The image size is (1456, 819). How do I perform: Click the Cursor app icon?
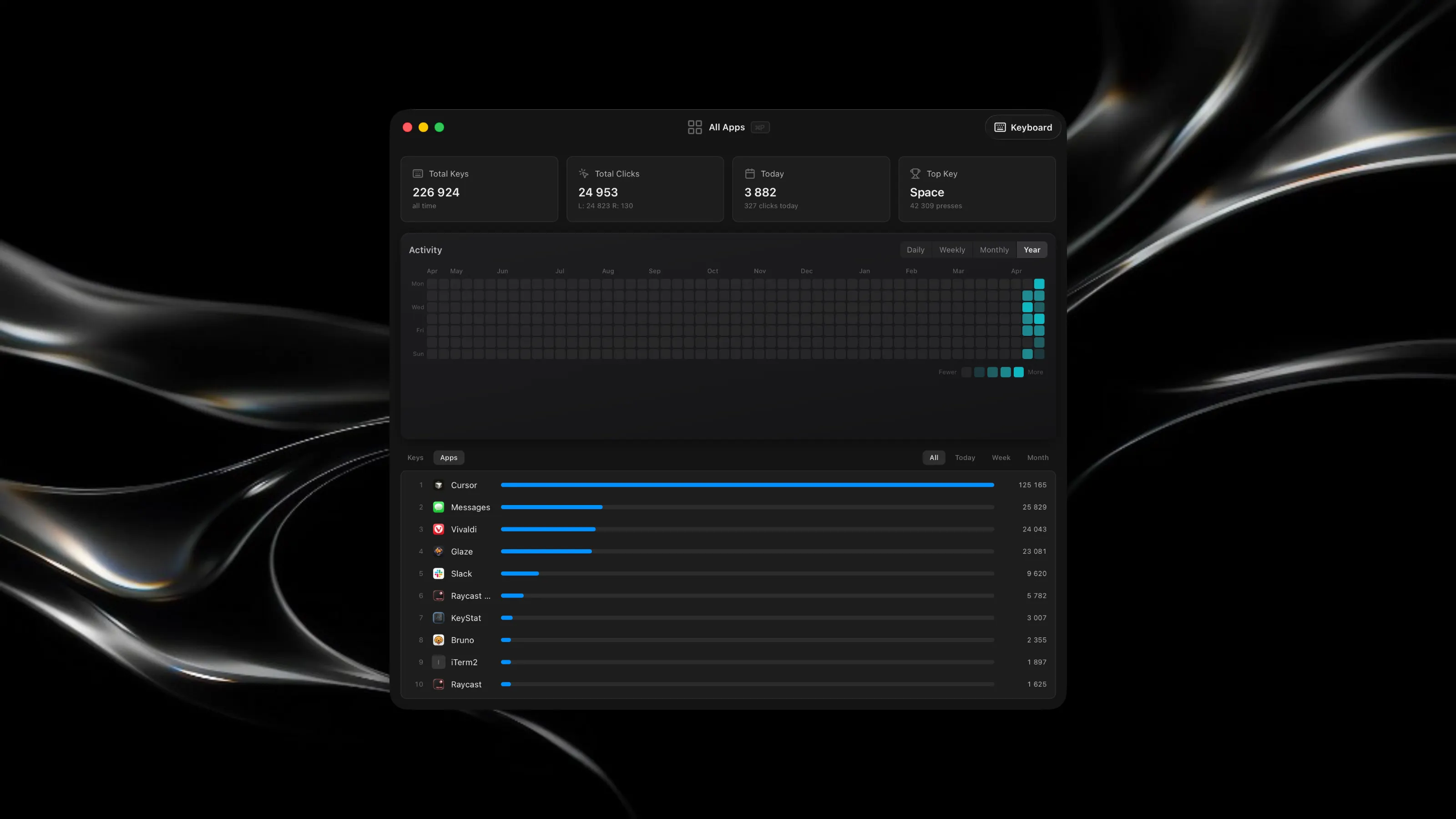tap(439, 485)
